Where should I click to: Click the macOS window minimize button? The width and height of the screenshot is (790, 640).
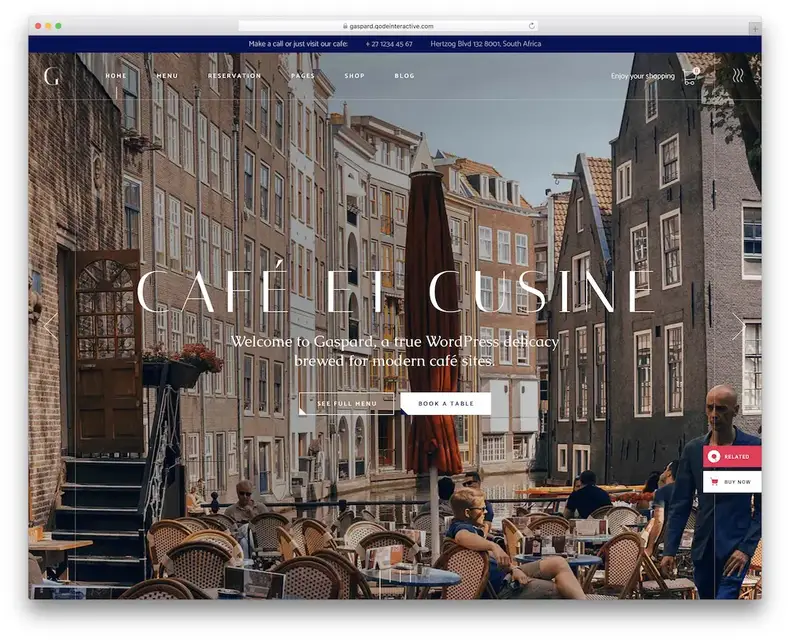(48, 26)
